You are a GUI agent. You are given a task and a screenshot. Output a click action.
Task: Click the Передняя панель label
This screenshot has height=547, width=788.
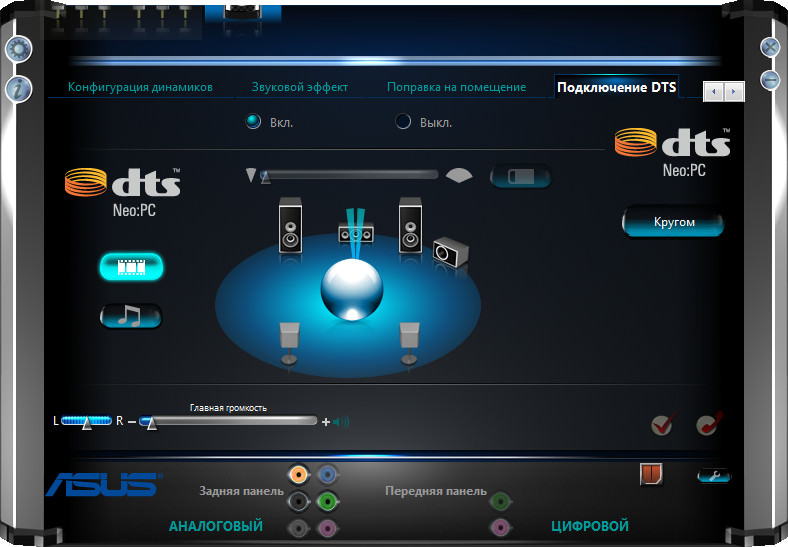coord(436,491)
